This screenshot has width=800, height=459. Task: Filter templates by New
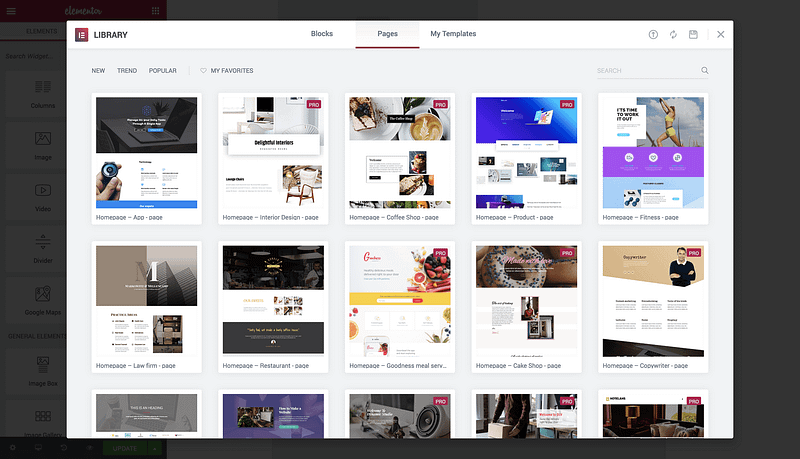[98, 70]
